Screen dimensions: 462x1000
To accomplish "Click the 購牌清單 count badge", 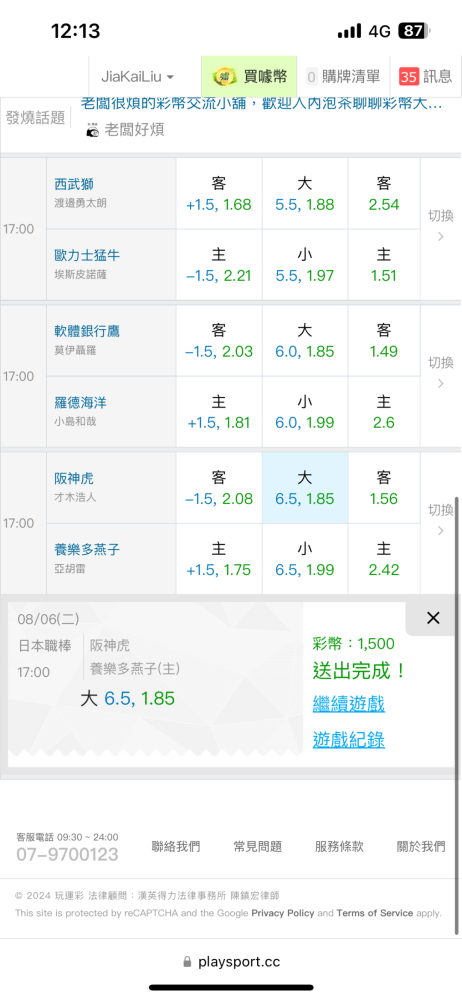I will coord(312,77).
